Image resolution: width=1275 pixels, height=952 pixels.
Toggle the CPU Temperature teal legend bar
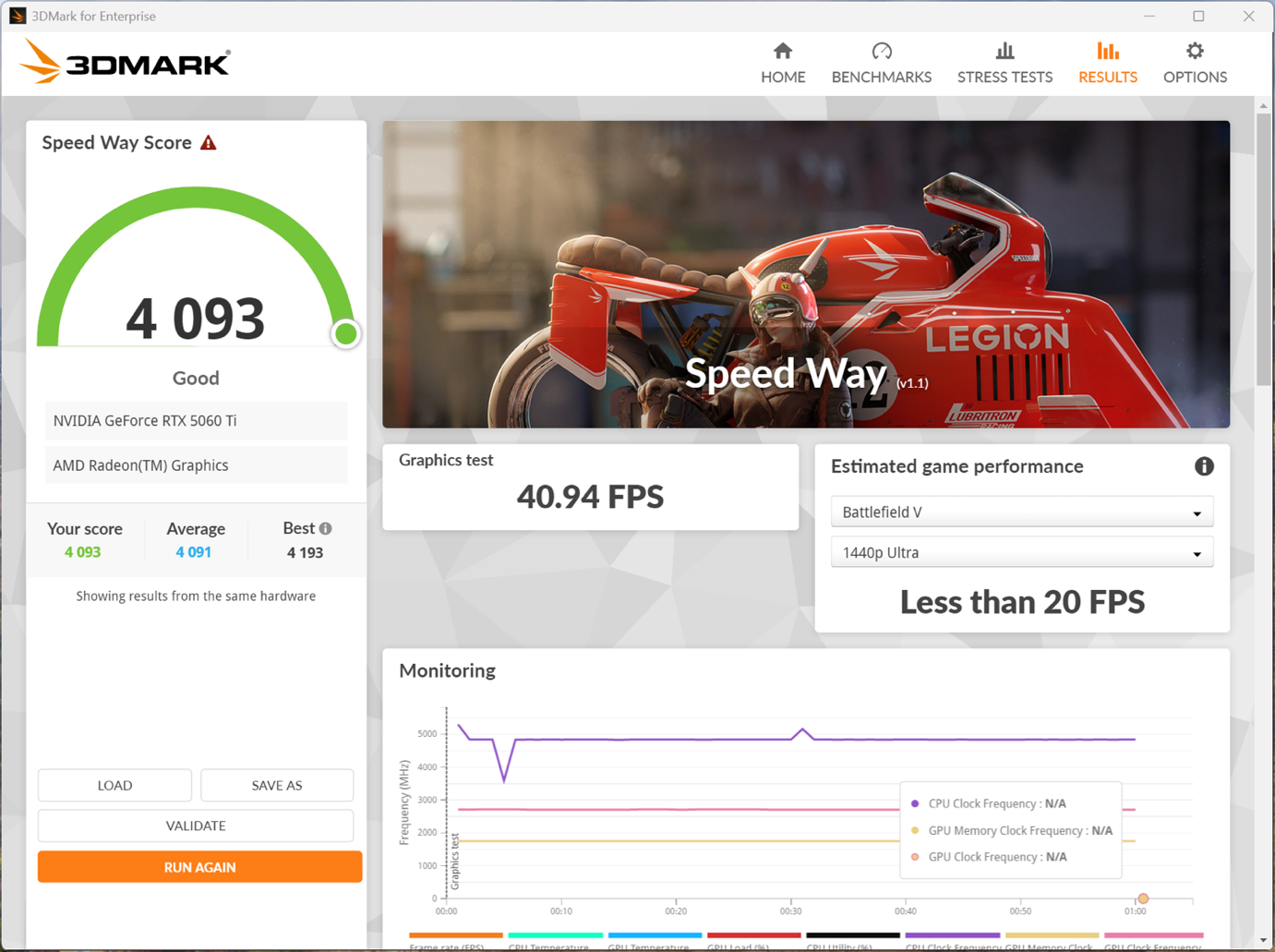[x=555, y=935]
